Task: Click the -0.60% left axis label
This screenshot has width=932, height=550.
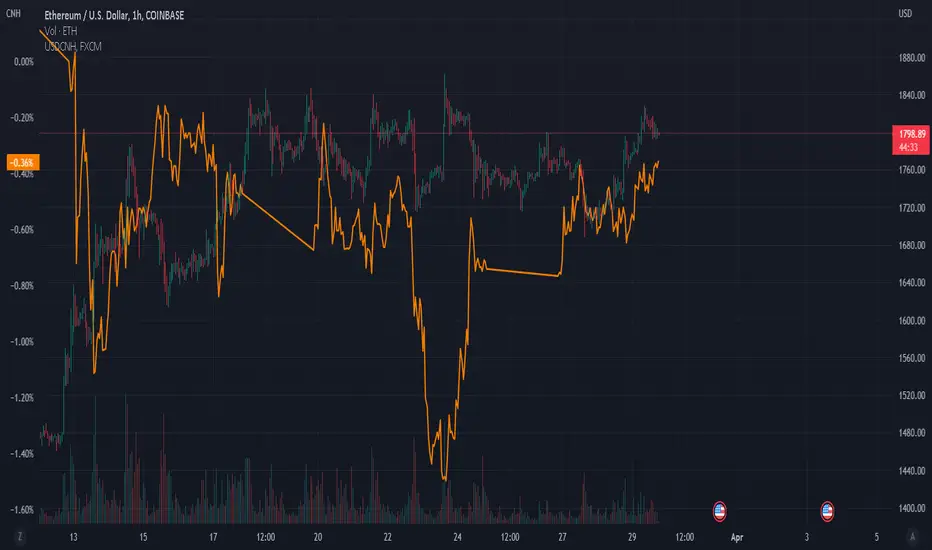Action: [22, 230]
